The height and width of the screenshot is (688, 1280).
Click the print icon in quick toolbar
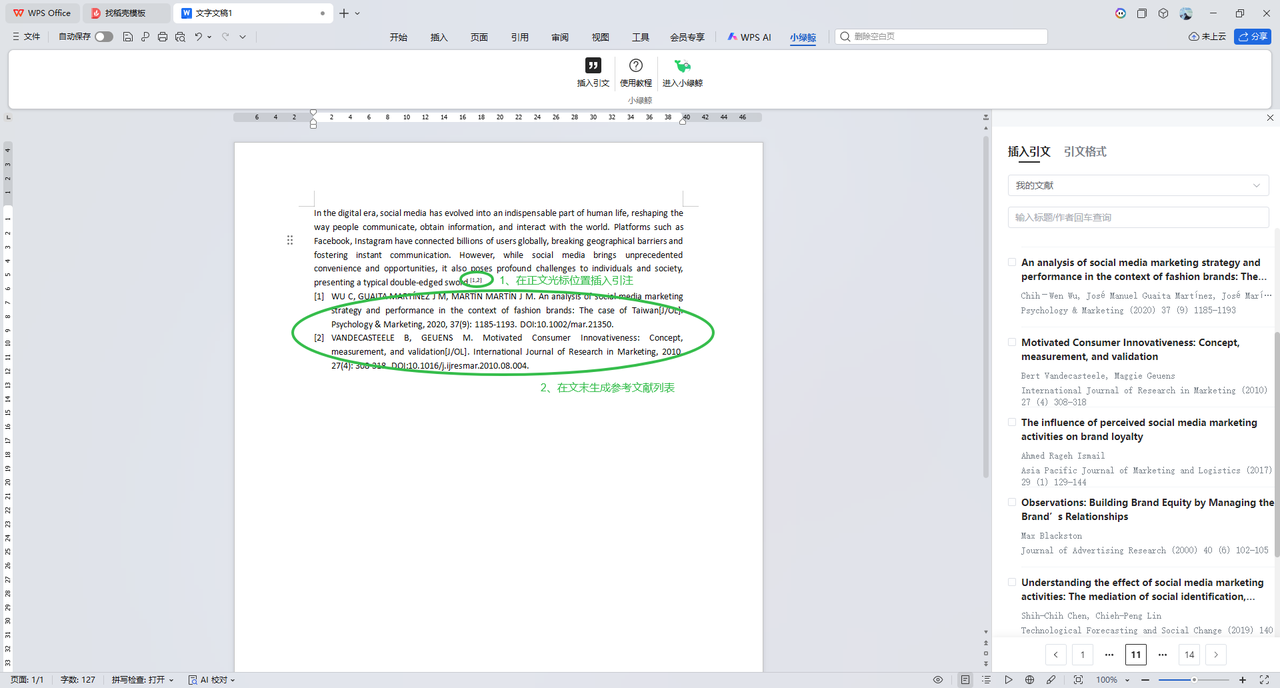coord(162,37)
